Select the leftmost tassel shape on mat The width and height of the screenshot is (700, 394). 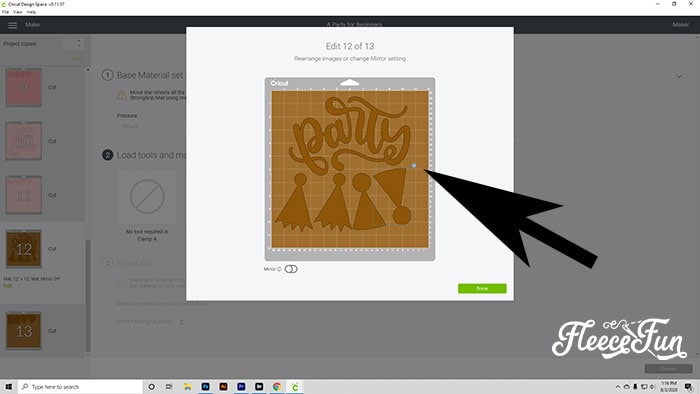pyautogui.click(x=295, y=202)
